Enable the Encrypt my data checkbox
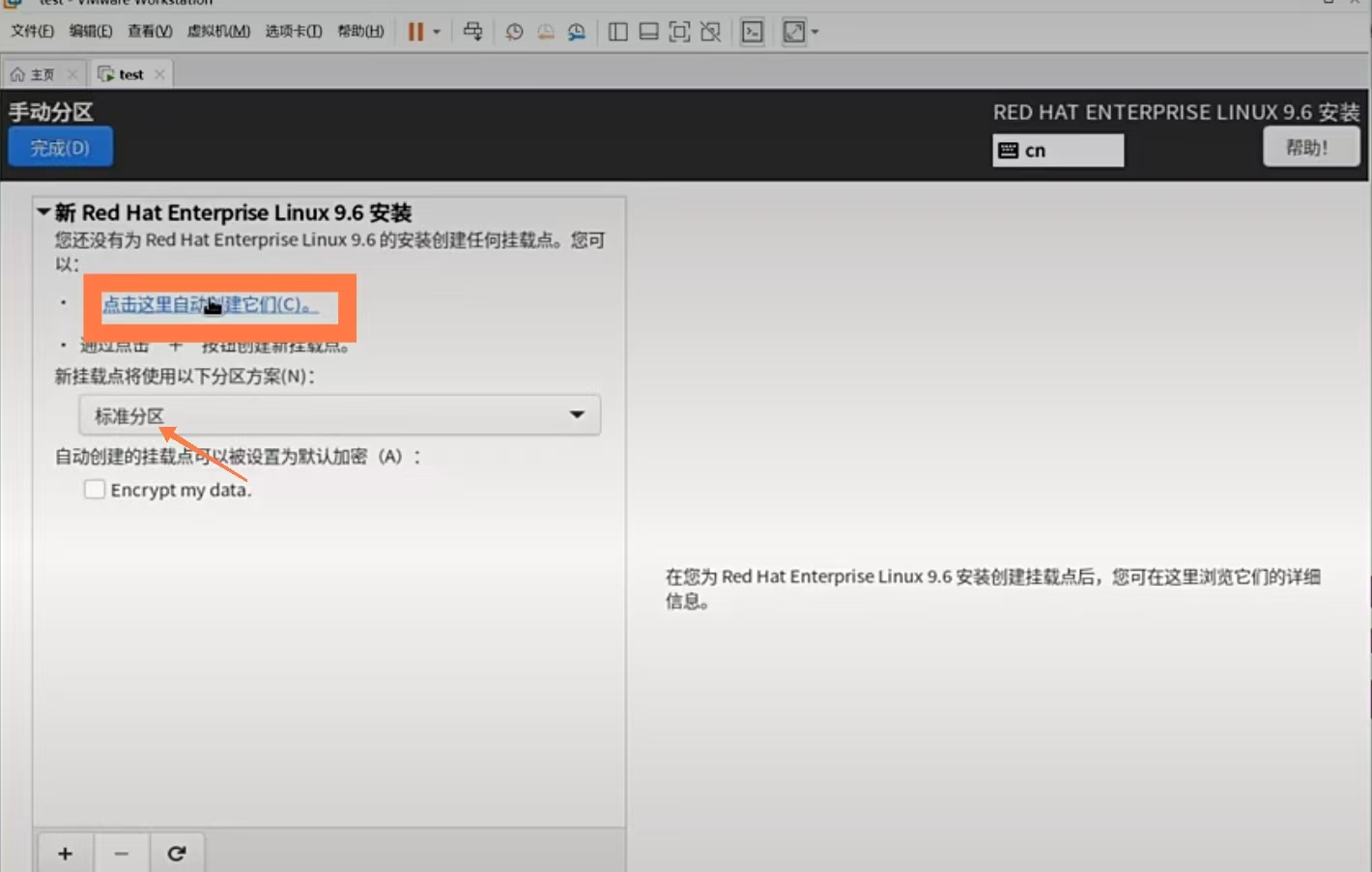Image resolution: width=1372 pixels, height=872 pixels. 94,490
